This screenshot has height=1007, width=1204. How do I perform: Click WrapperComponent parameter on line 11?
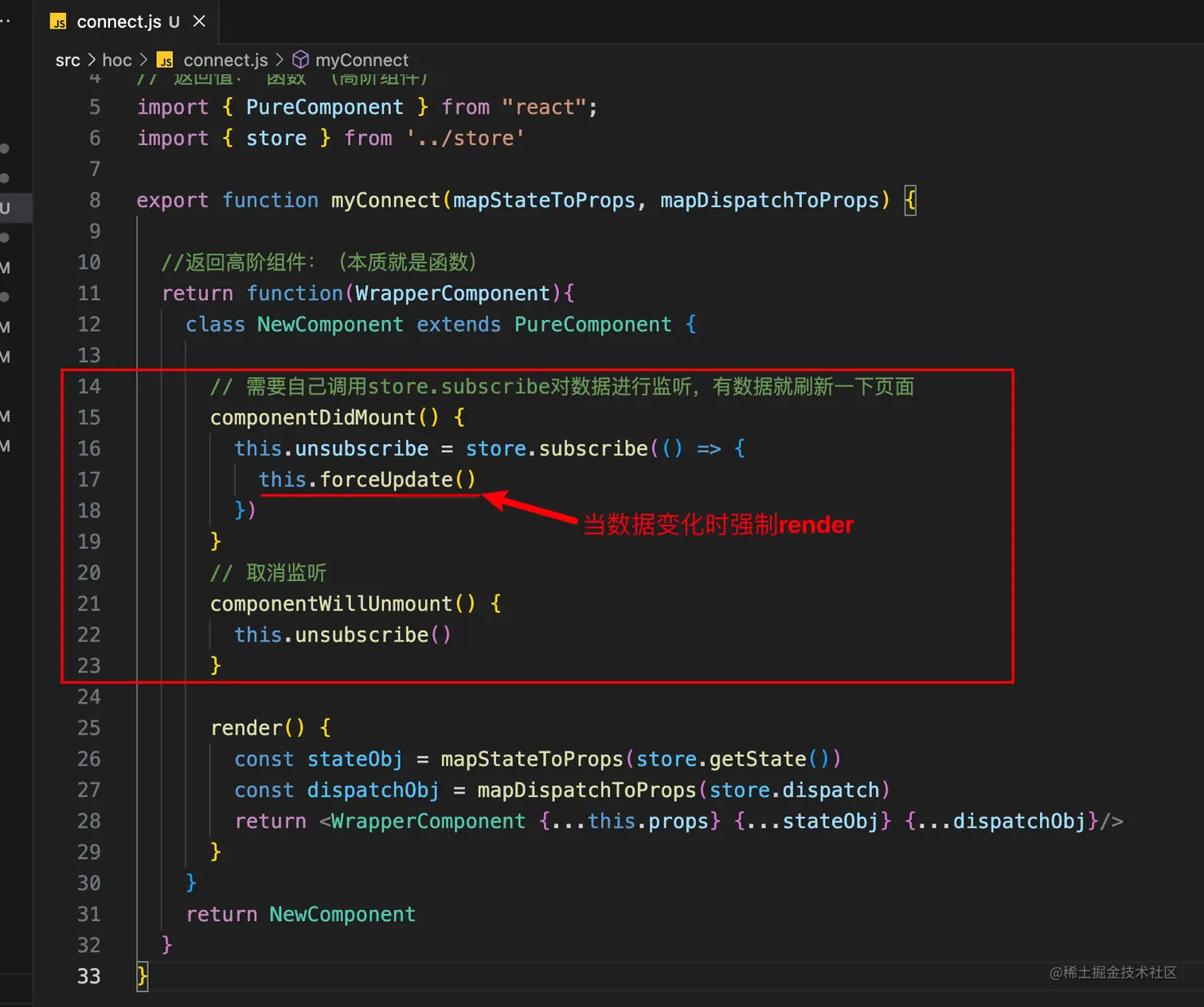point(452,293)
